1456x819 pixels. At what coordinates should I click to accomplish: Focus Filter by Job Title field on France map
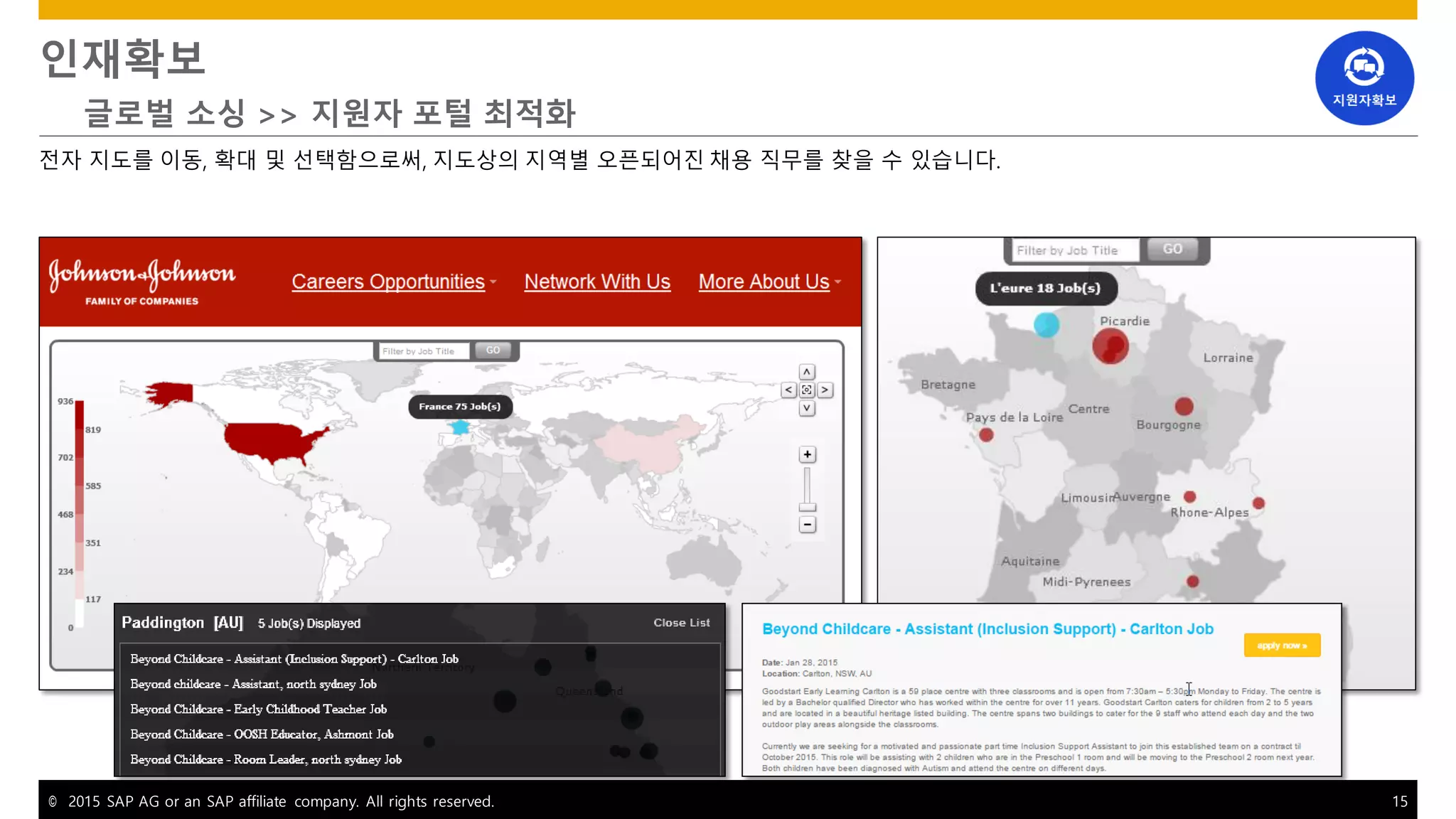1076,250
